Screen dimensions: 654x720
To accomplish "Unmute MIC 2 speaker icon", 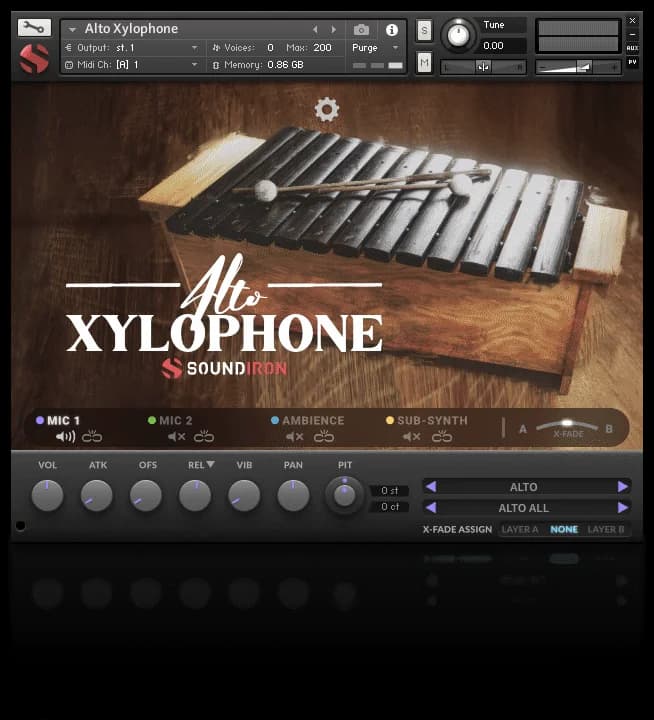I will tap(176, 436).
